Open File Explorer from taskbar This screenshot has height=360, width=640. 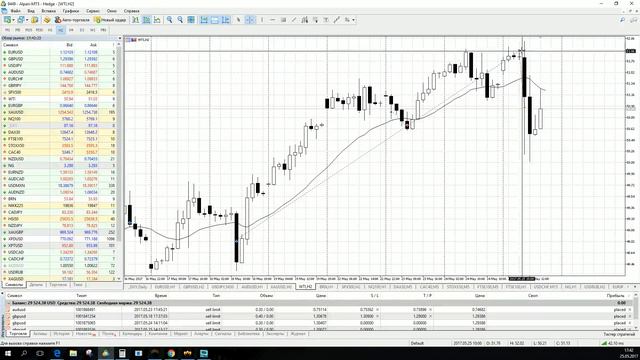click(x=73, y=353)
